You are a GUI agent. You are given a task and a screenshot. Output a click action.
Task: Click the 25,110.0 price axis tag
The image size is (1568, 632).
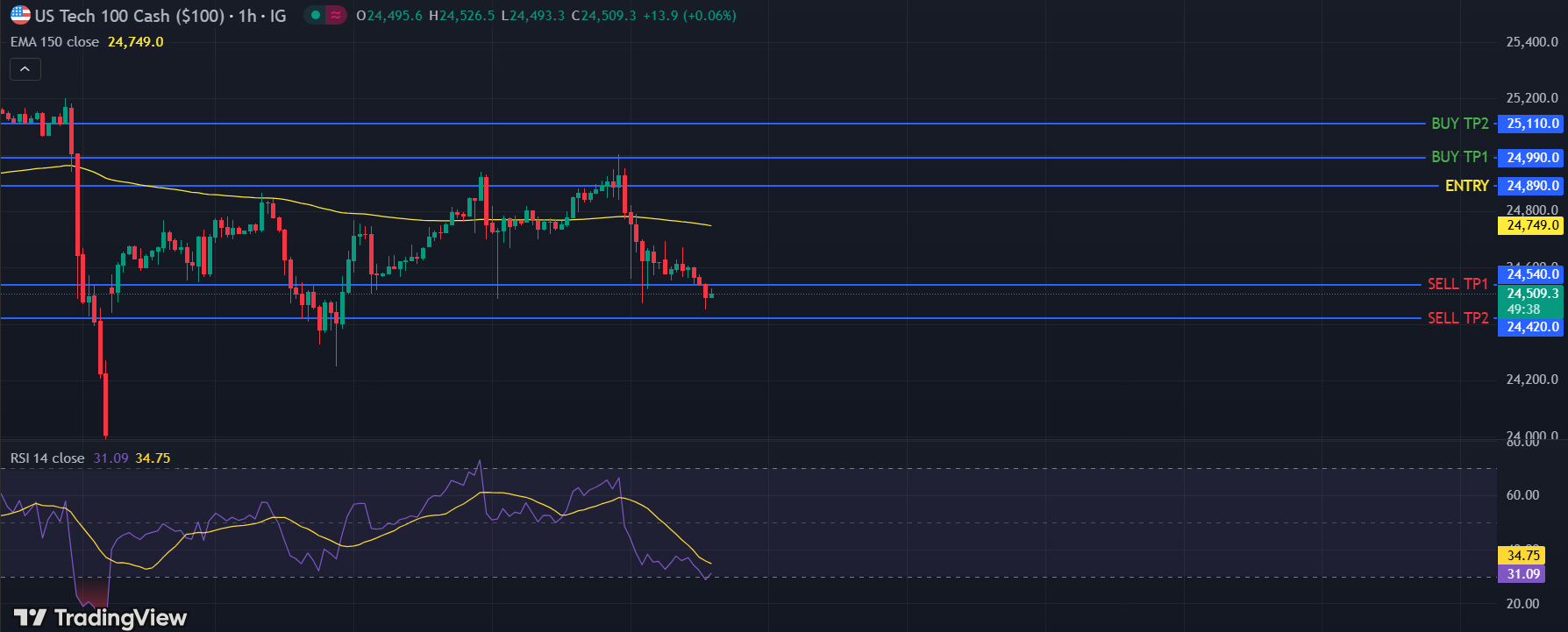1532,124
